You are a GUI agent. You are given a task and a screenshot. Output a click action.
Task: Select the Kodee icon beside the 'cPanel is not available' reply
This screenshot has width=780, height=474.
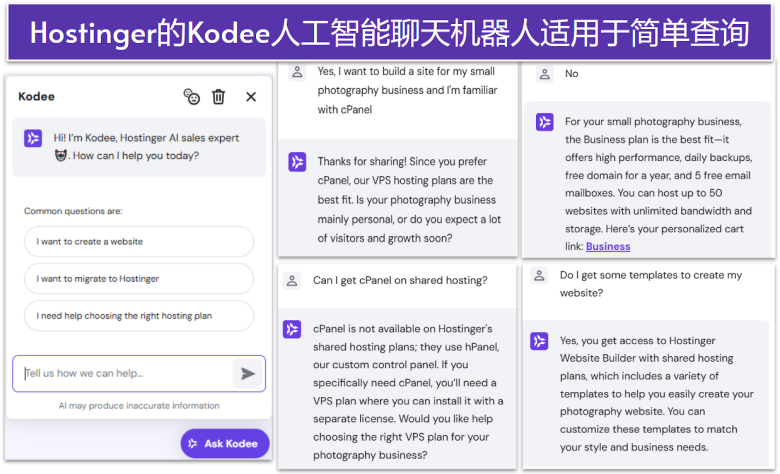point(292,329)
